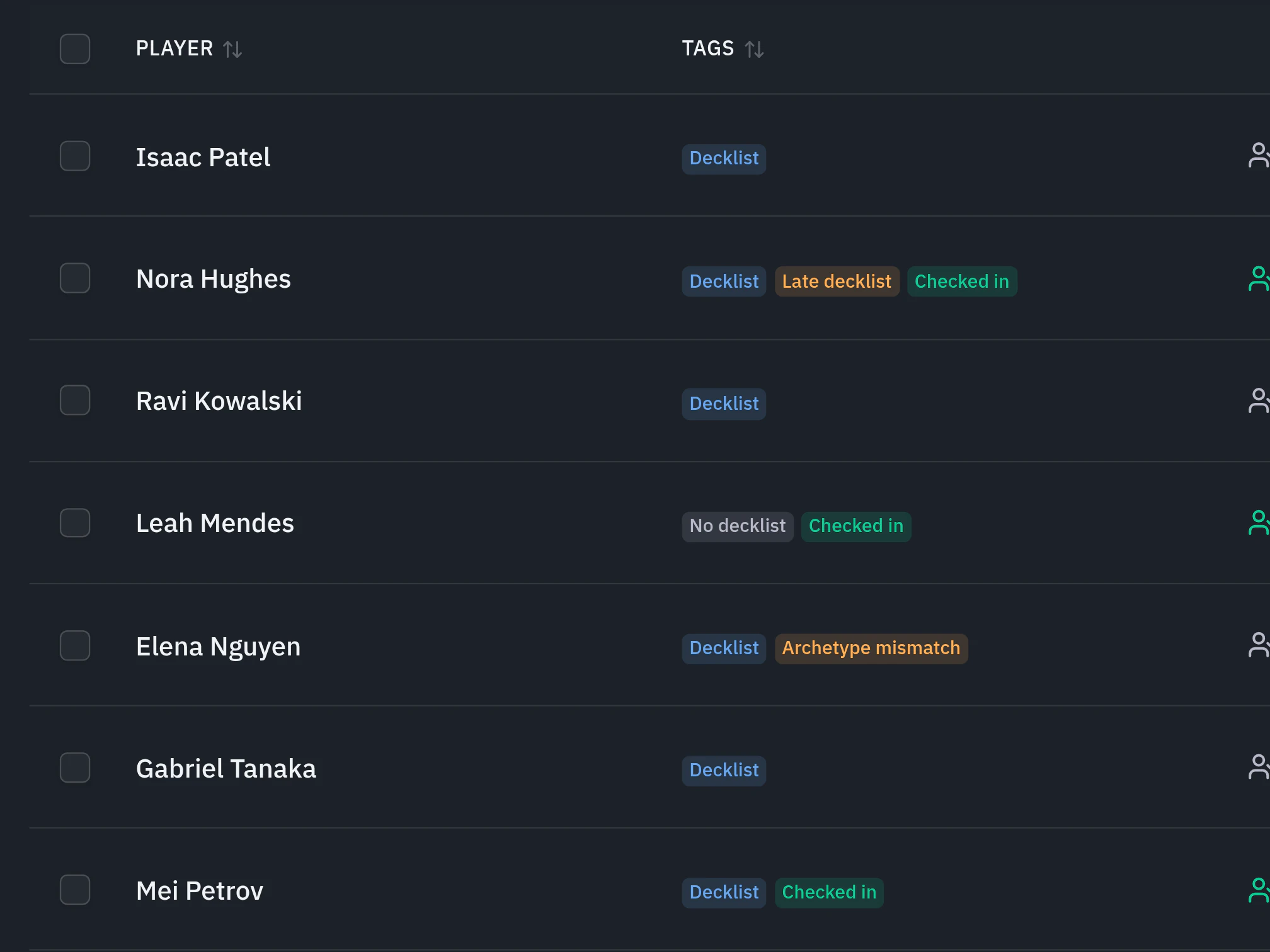Image resolution: width=1270 pixels, height=952 pixels.
Task: Check the box for Mei Petrov
Action: click(75, 890)
